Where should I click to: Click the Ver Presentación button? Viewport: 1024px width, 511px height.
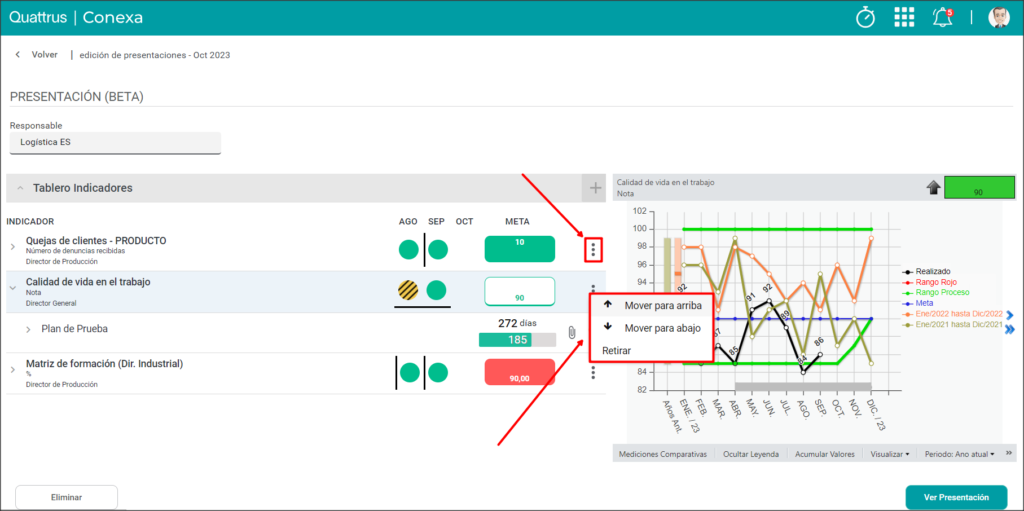[956, 497]
